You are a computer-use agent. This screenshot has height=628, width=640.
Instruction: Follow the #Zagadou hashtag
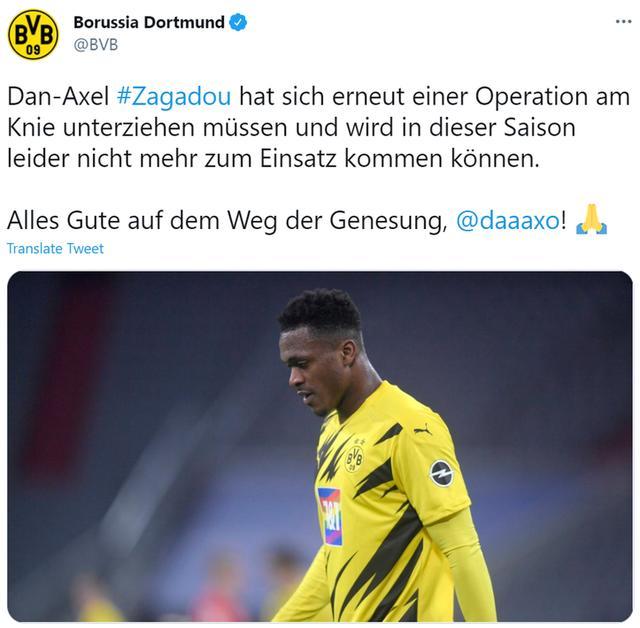tap(174, 97)
